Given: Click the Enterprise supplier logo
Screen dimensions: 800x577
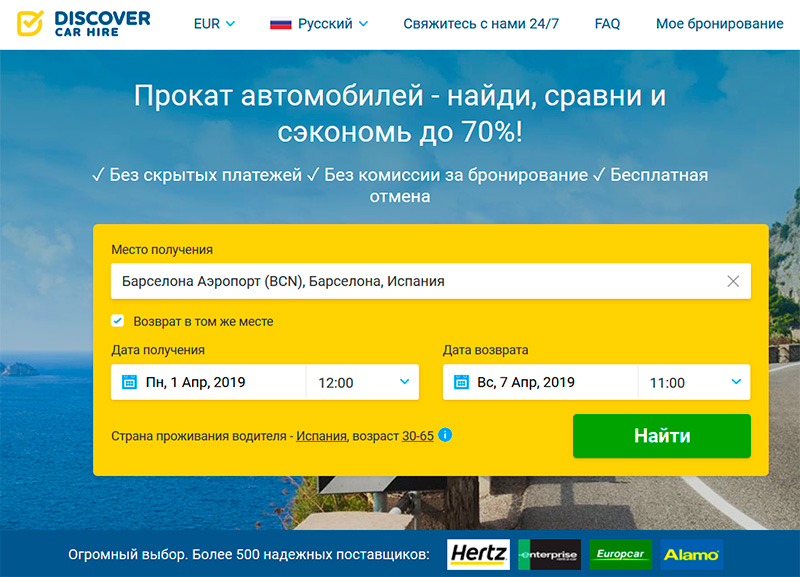Looking at the screenshot, I should pyautogui.click(x=549, y=554).
